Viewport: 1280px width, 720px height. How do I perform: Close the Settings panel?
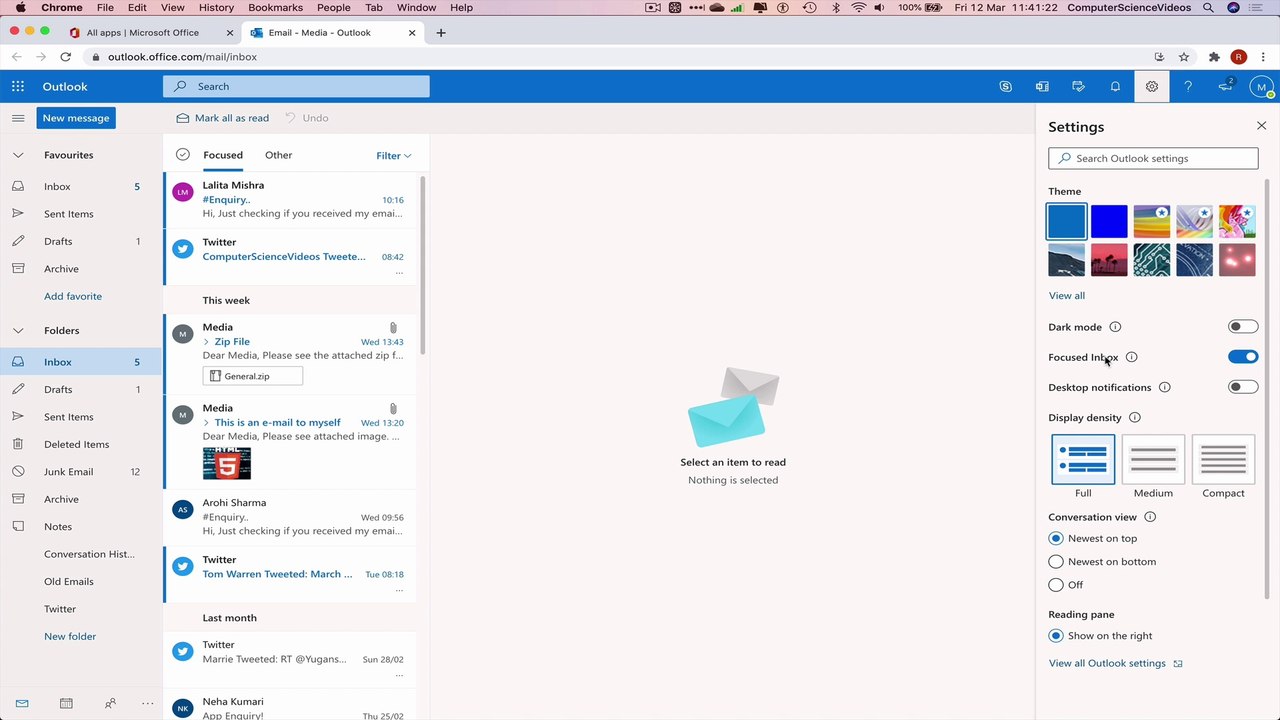click(x=1261, y=126)
